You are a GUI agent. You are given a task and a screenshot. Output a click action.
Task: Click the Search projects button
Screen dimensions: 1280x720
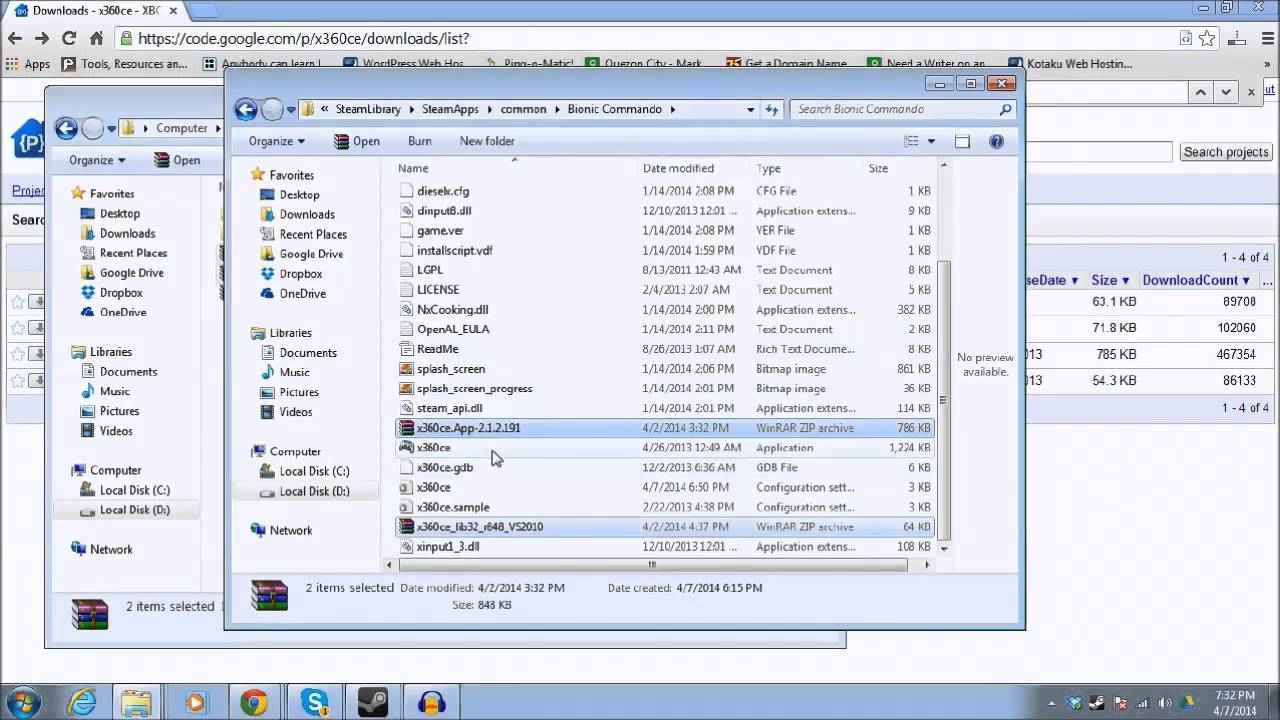(x=1226, y=152)
